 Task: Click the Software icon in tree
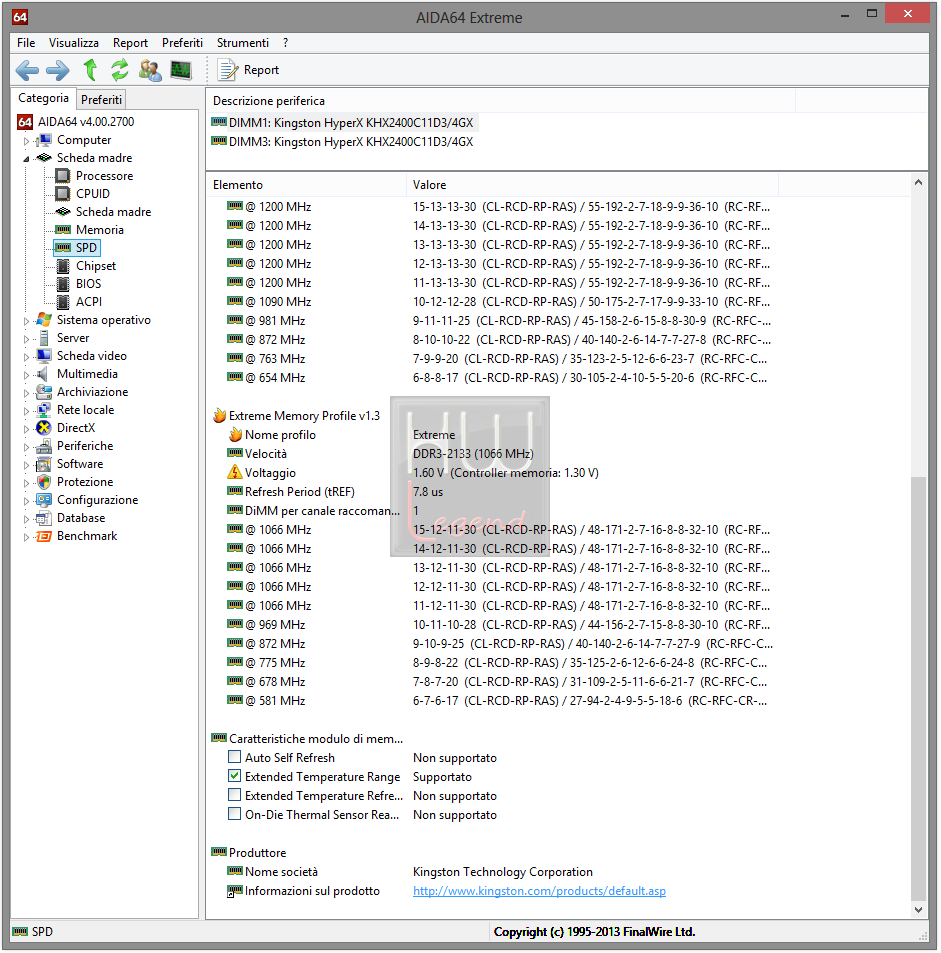tap(44, 464)
